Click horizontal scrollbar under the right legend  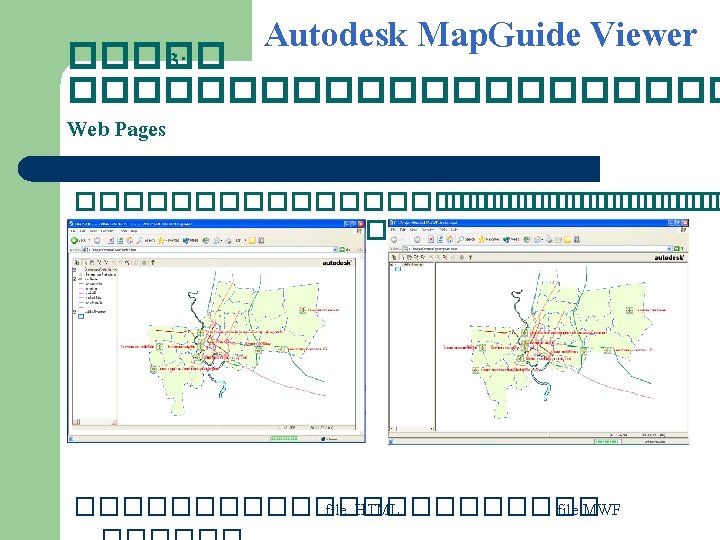click(412, 428)
